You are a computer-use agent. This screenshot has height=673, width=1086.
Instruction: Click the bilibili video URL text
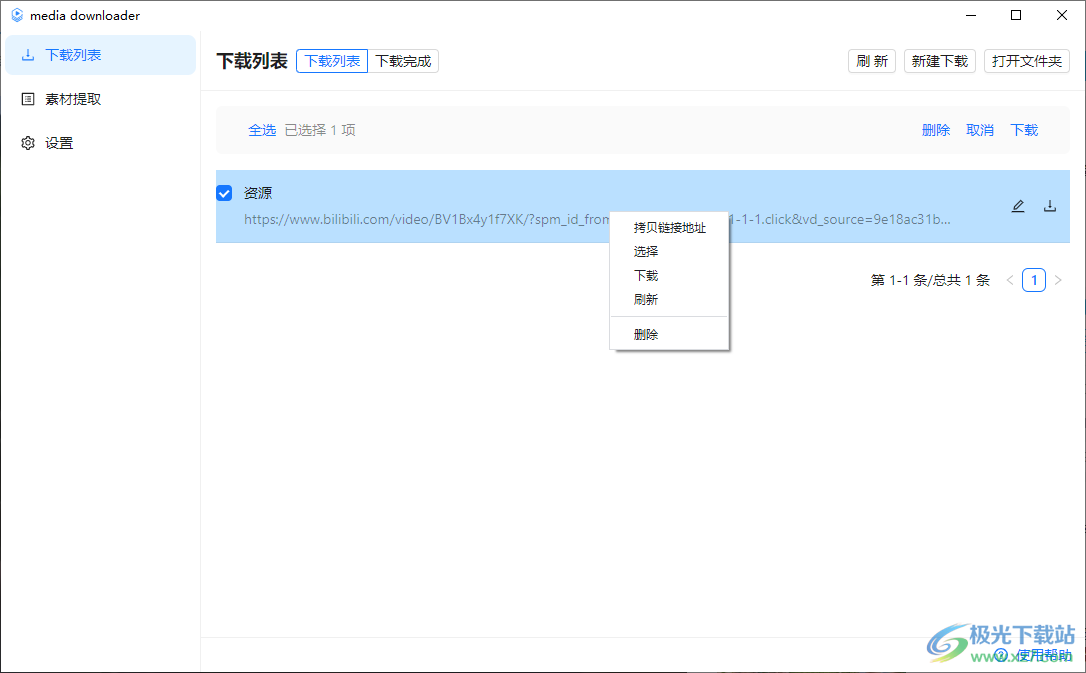[597, 219]
